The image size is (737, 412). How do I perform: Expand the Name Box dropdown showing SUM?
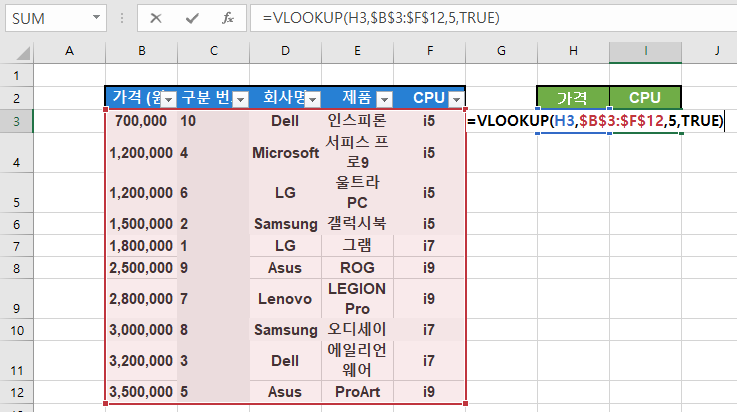coord(96,18)
